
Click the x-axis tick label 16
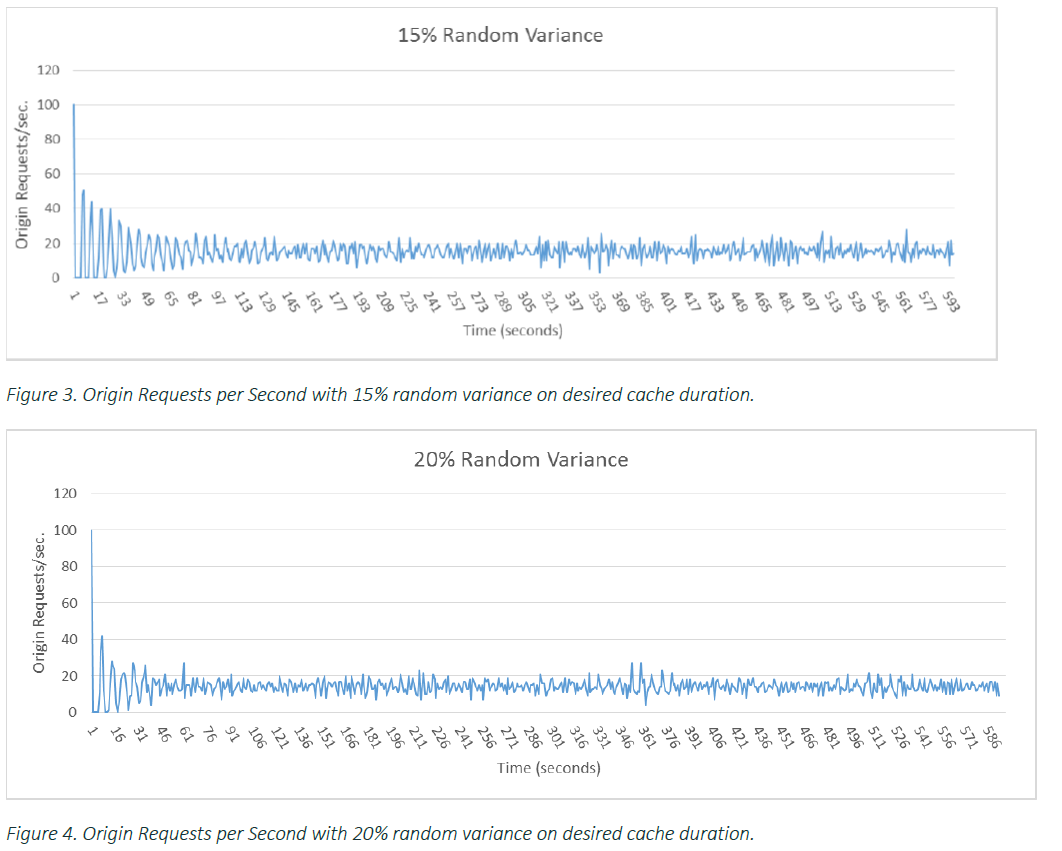(117, 734)
